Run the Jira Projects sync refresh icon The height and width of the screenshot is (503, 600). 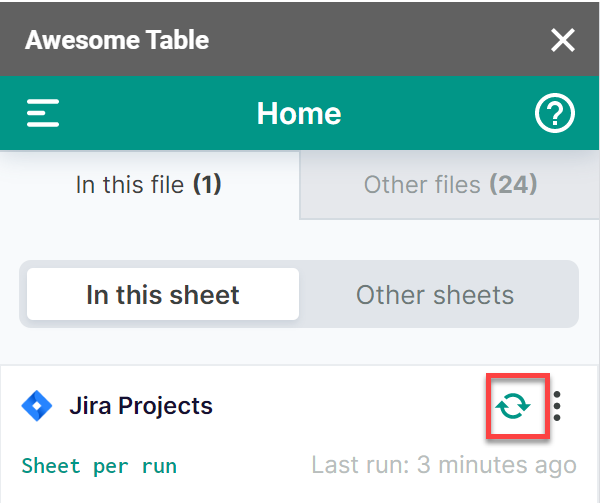(514, 406)
